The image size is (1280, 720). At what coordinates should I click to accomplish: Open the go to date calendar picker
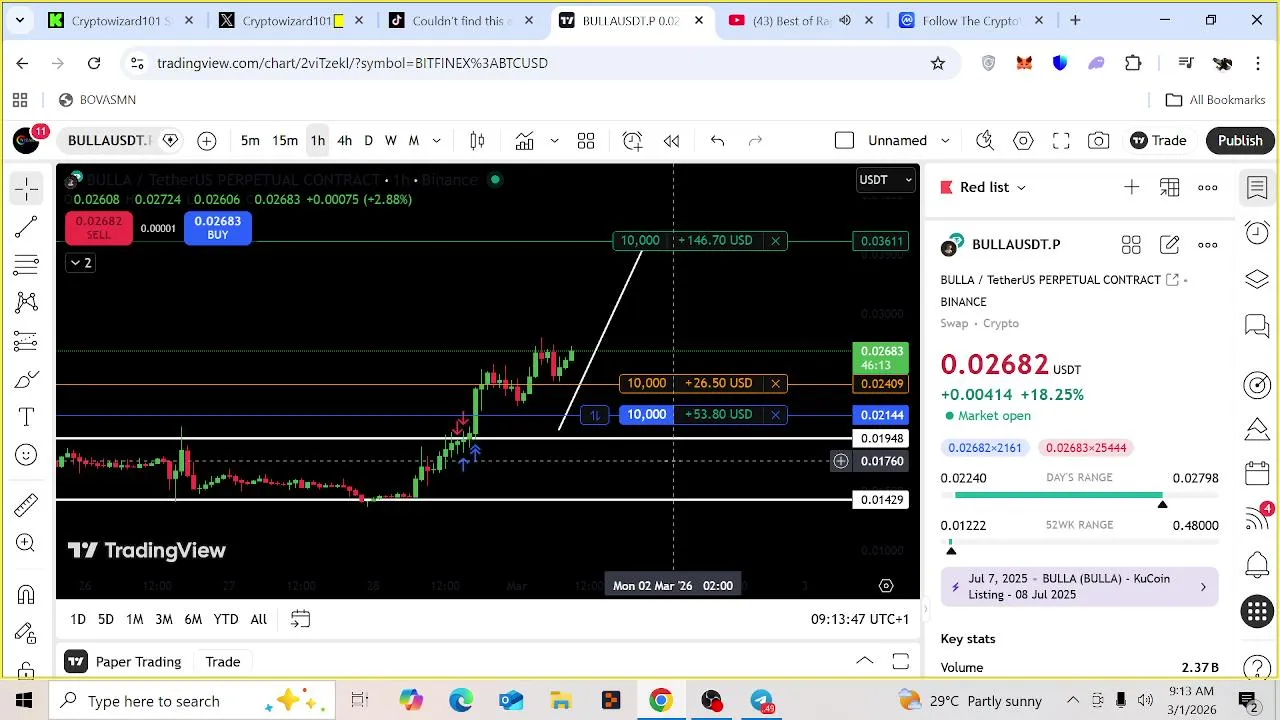pos(300,620)
